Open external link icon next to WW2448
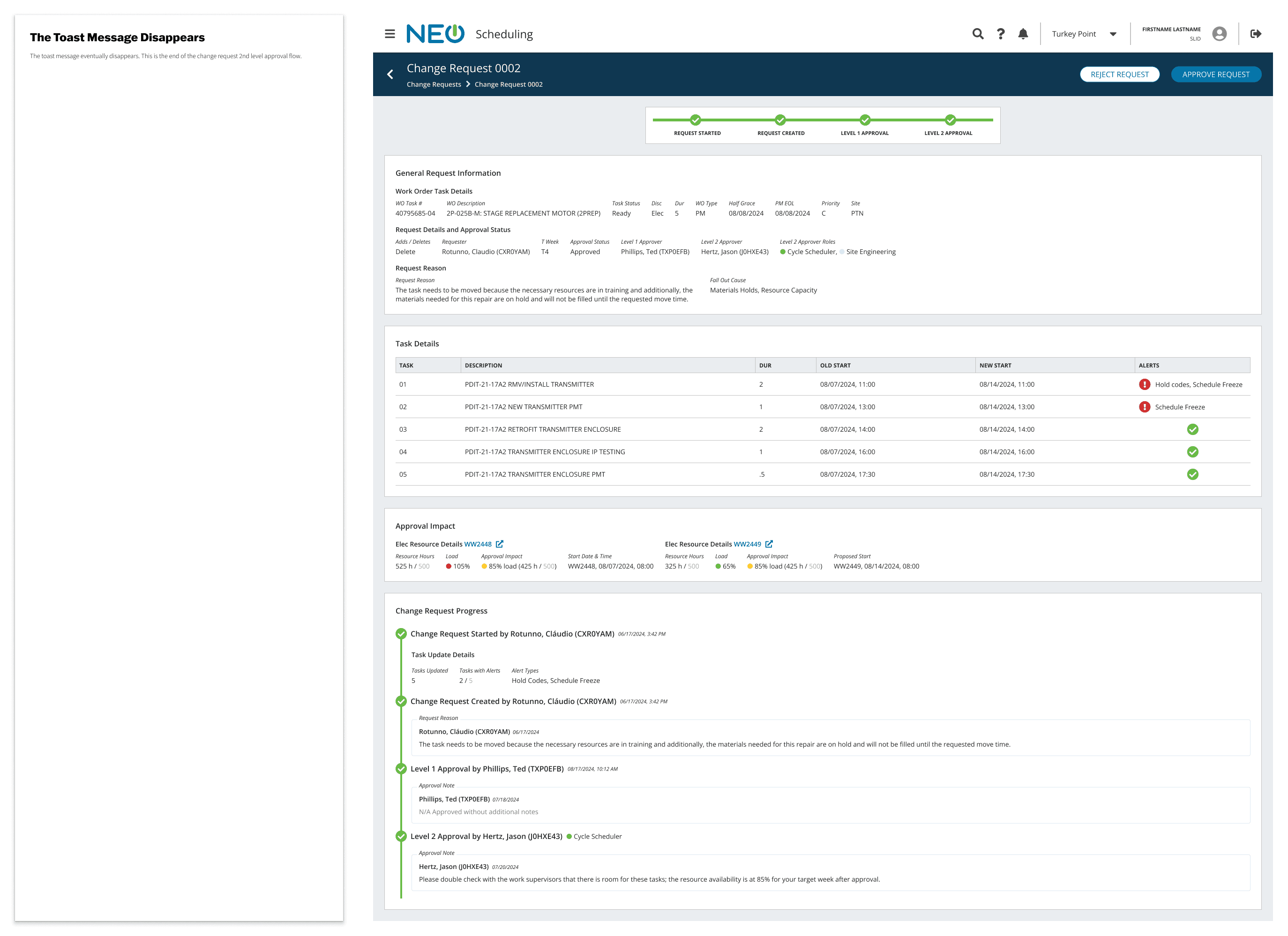Image resolution: width=1288 pixels, height=936 pixels. (x=500, y=544)
